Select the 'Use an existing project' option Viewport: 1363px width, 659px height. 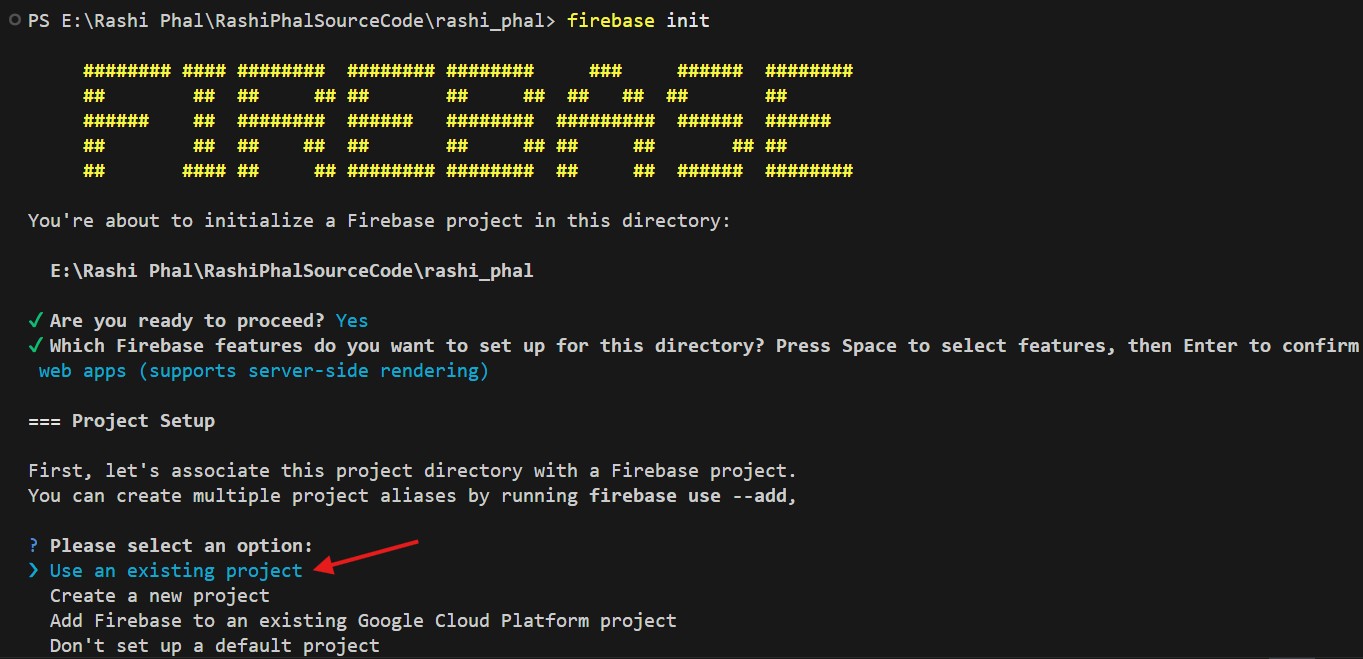pos(176,571)
